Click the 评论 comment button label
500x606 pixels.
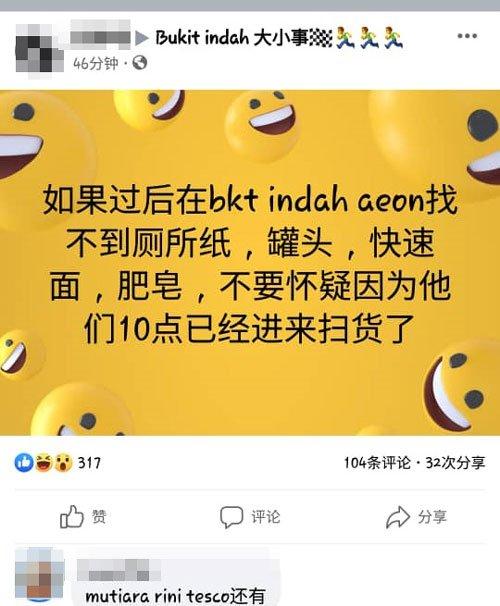(x=265, y=517)
